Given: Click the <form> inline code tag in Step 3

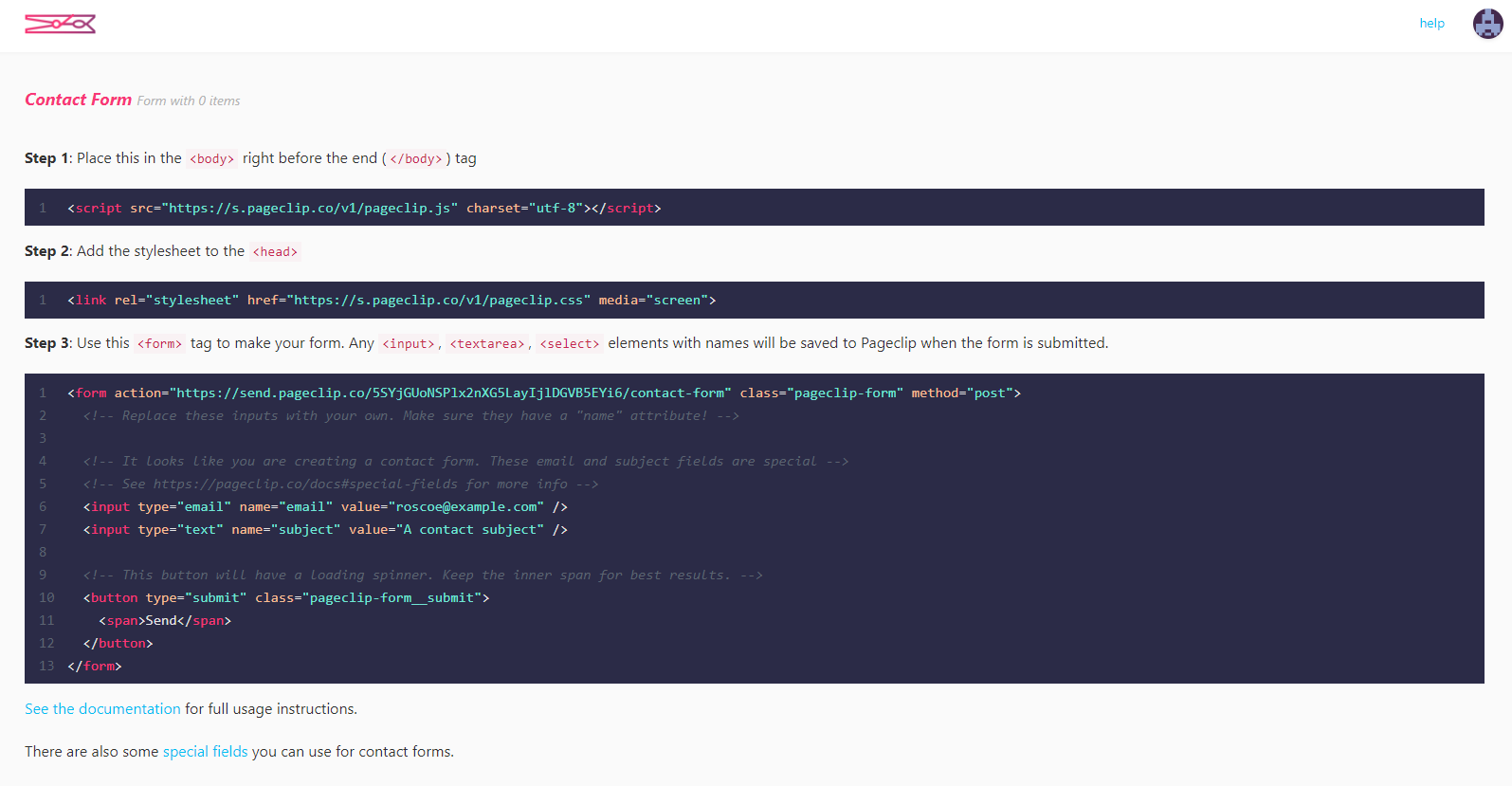Looking at the screenshot, I should tap(159, 344).
